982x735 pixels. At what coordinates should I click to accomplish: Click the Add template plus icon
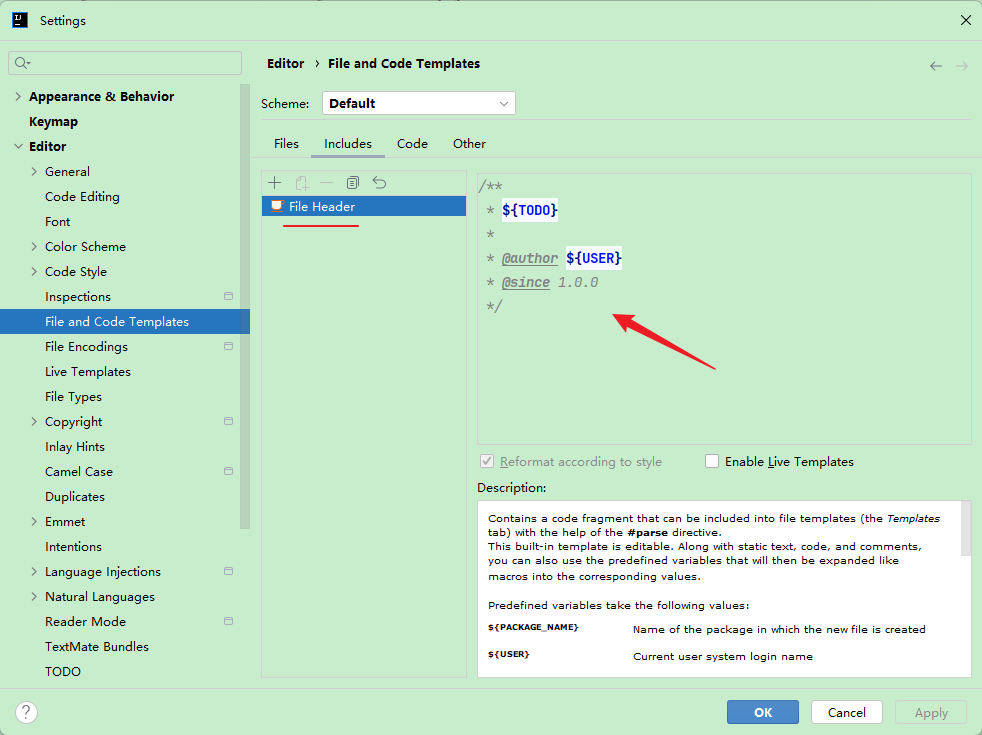point(275,183)
